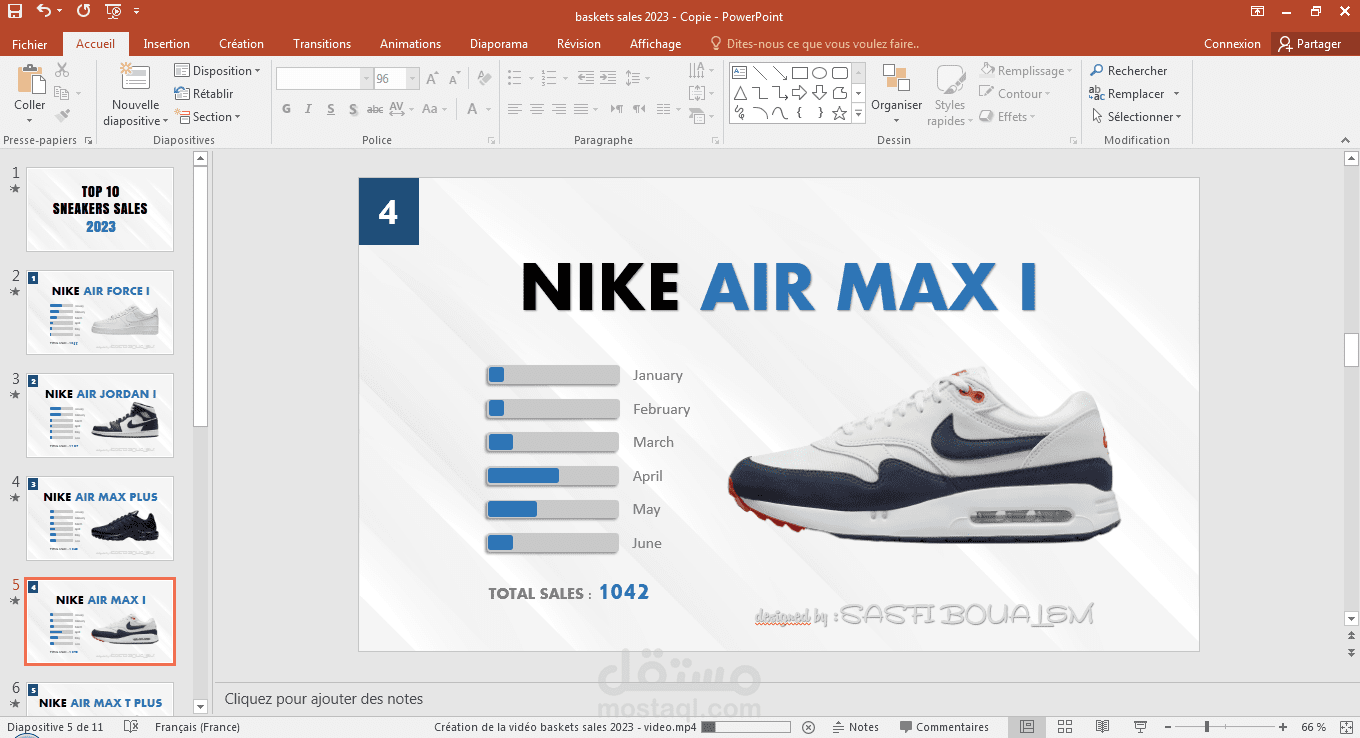Image resolution: width=1360 pixels, height=738 pixels.
Task: Select slide 1 Top 10 Sneakers Sales thumbnail
Action: click(x=100, y=209)
